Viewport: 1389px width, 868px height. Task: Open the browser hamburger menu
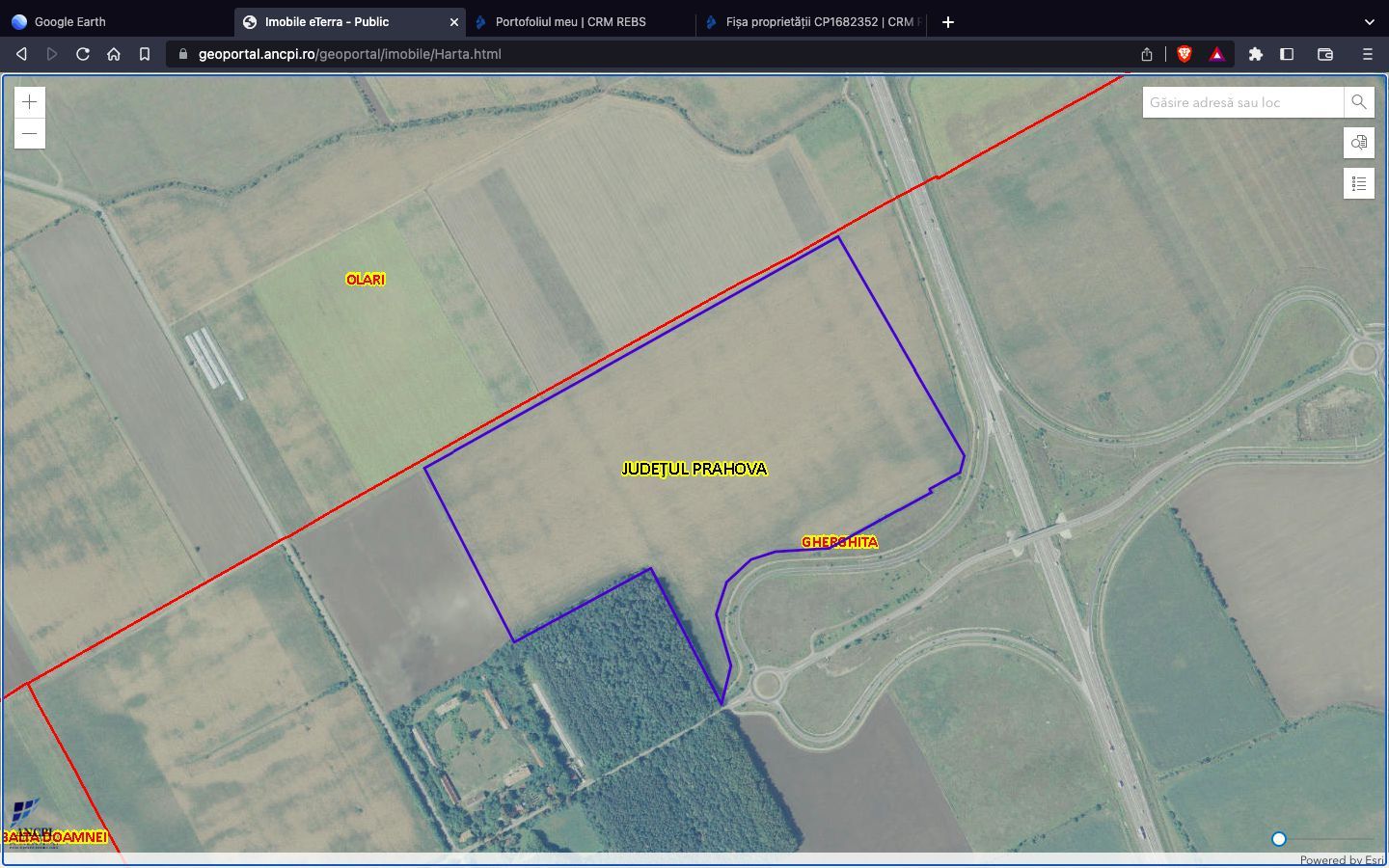(1368, 54)
